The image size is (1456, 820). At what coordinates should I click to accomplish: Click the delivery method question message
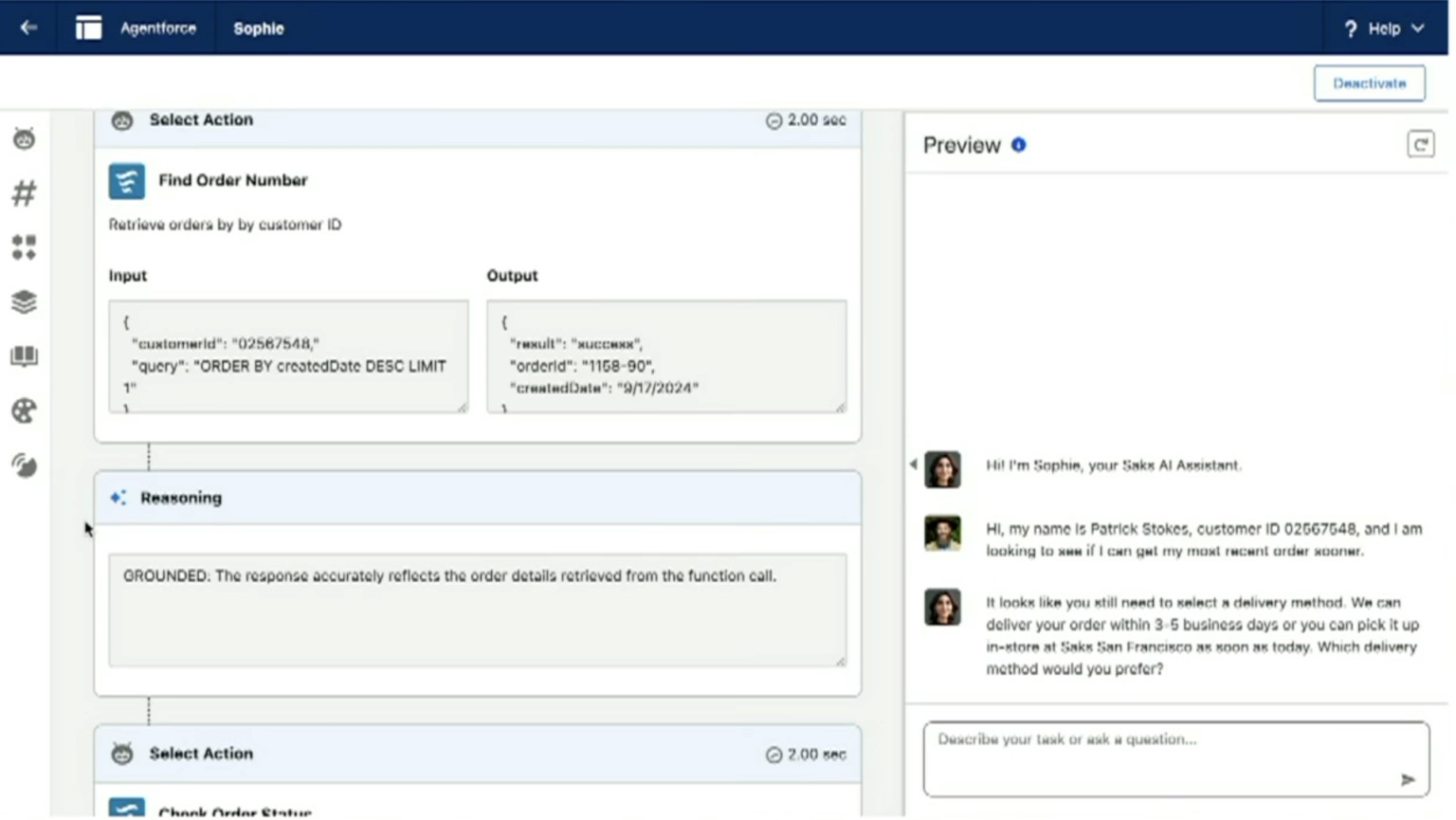(x=1202, y=635)
